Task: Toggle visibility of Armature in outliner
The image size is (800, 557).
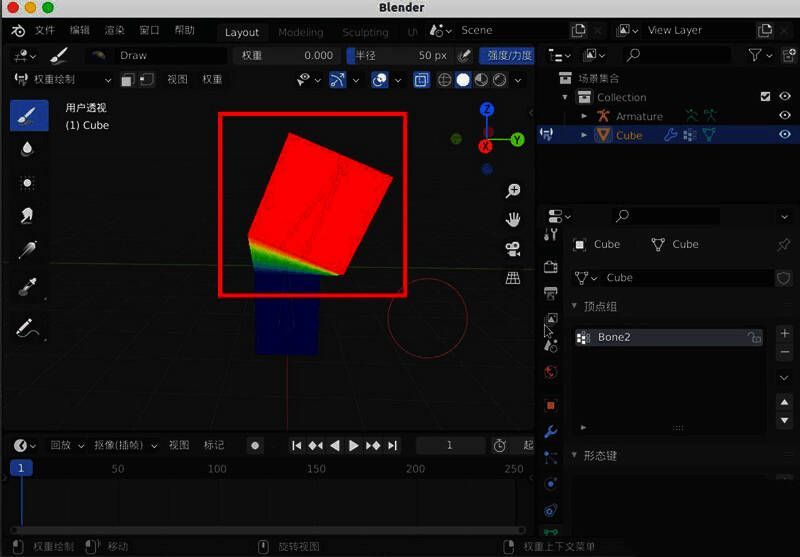Action: tap(785, 116)
